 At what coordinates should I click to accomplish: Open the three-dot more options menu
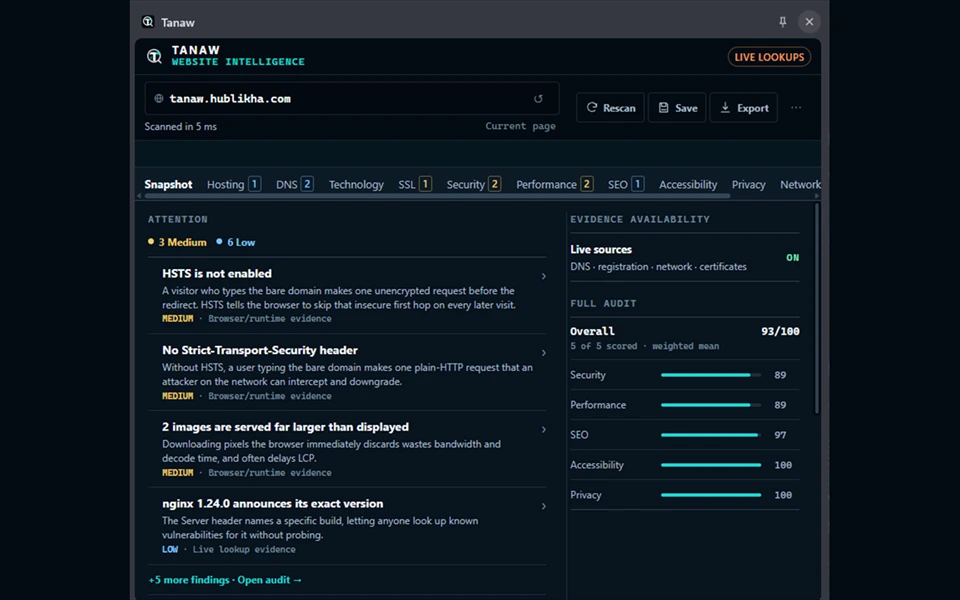796,108
